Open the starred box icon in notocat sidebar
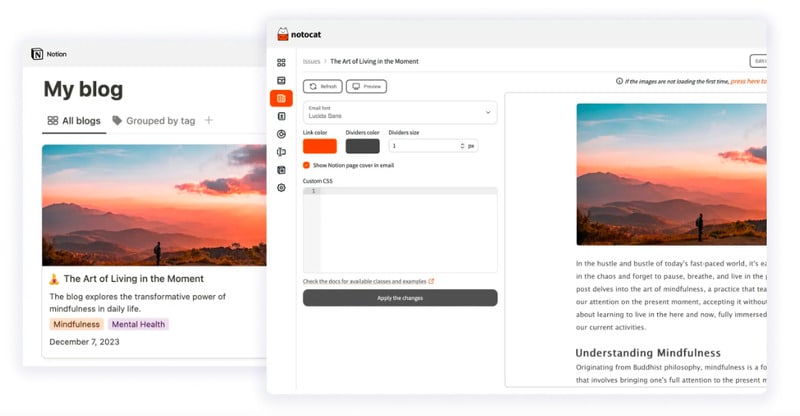Viewport: 800px width, 416px height. 281,170
